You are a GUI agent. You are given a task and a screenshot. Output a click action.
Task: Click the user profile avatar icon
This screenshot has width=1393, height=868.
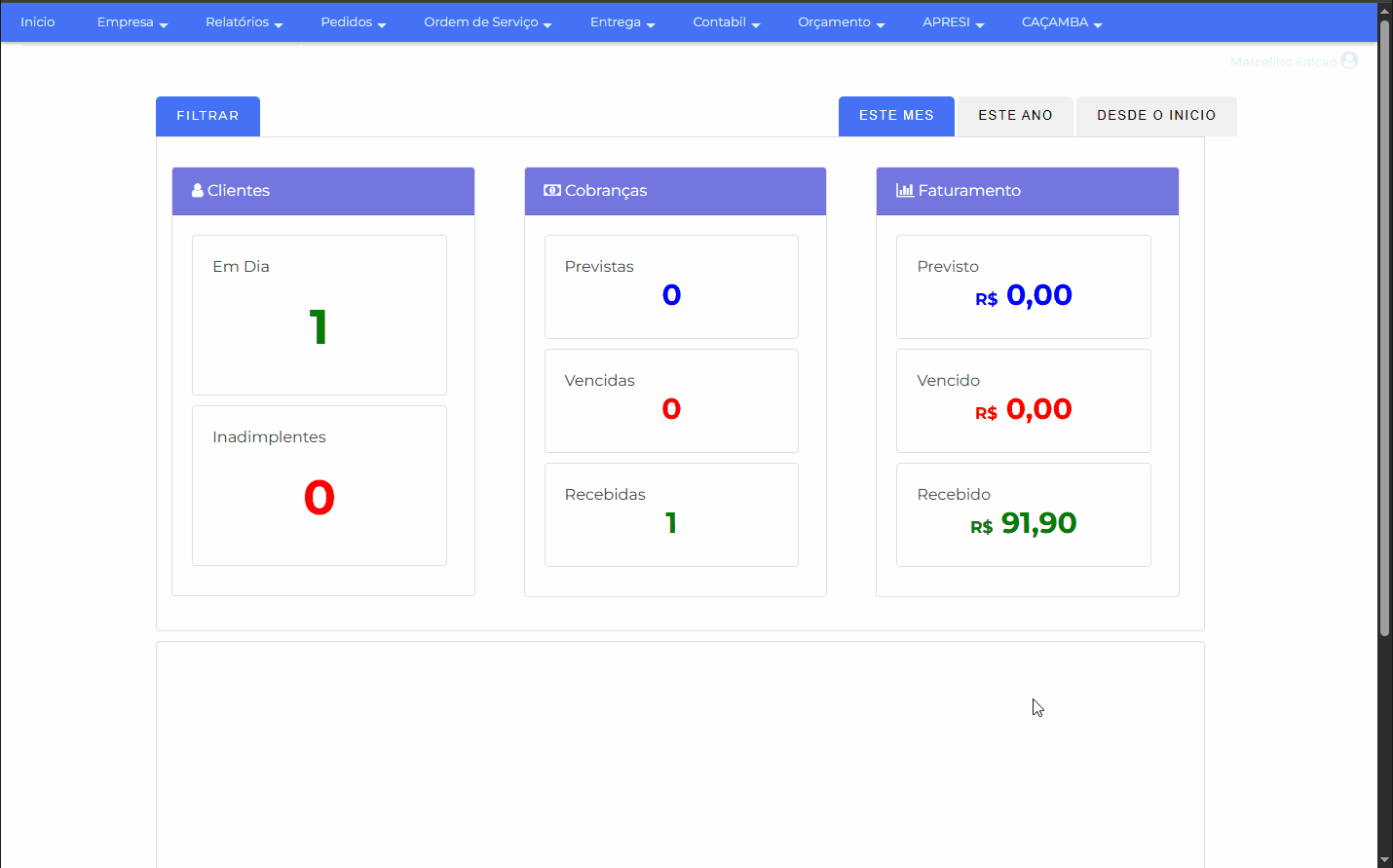click(1349, 60)
